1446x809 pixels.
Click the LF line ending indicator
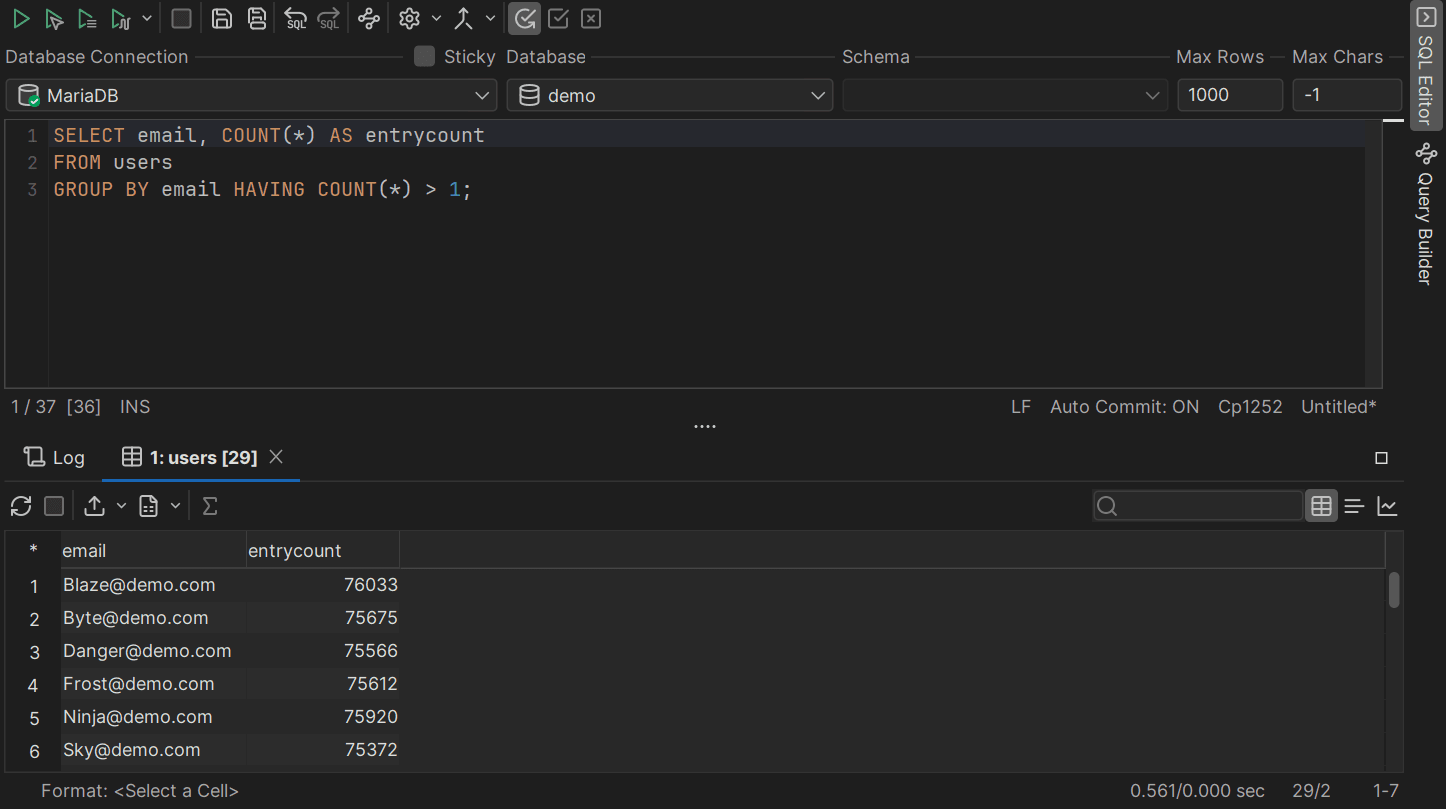coord(1020,407)
